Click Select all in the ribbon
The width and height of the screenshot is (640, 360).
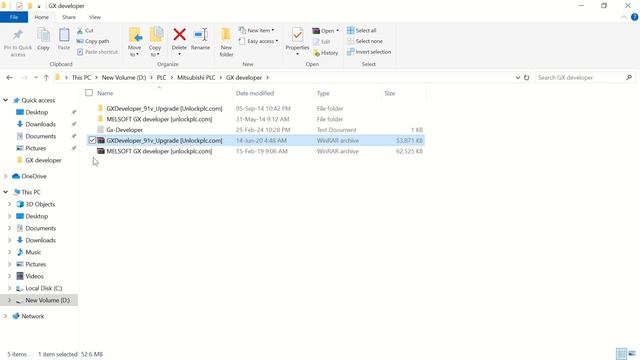click(362, 30)
